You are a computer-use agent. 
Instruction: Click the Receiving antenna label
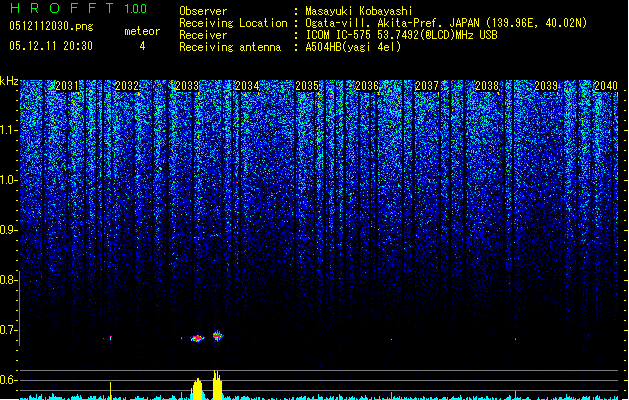[x=230, y=47]
